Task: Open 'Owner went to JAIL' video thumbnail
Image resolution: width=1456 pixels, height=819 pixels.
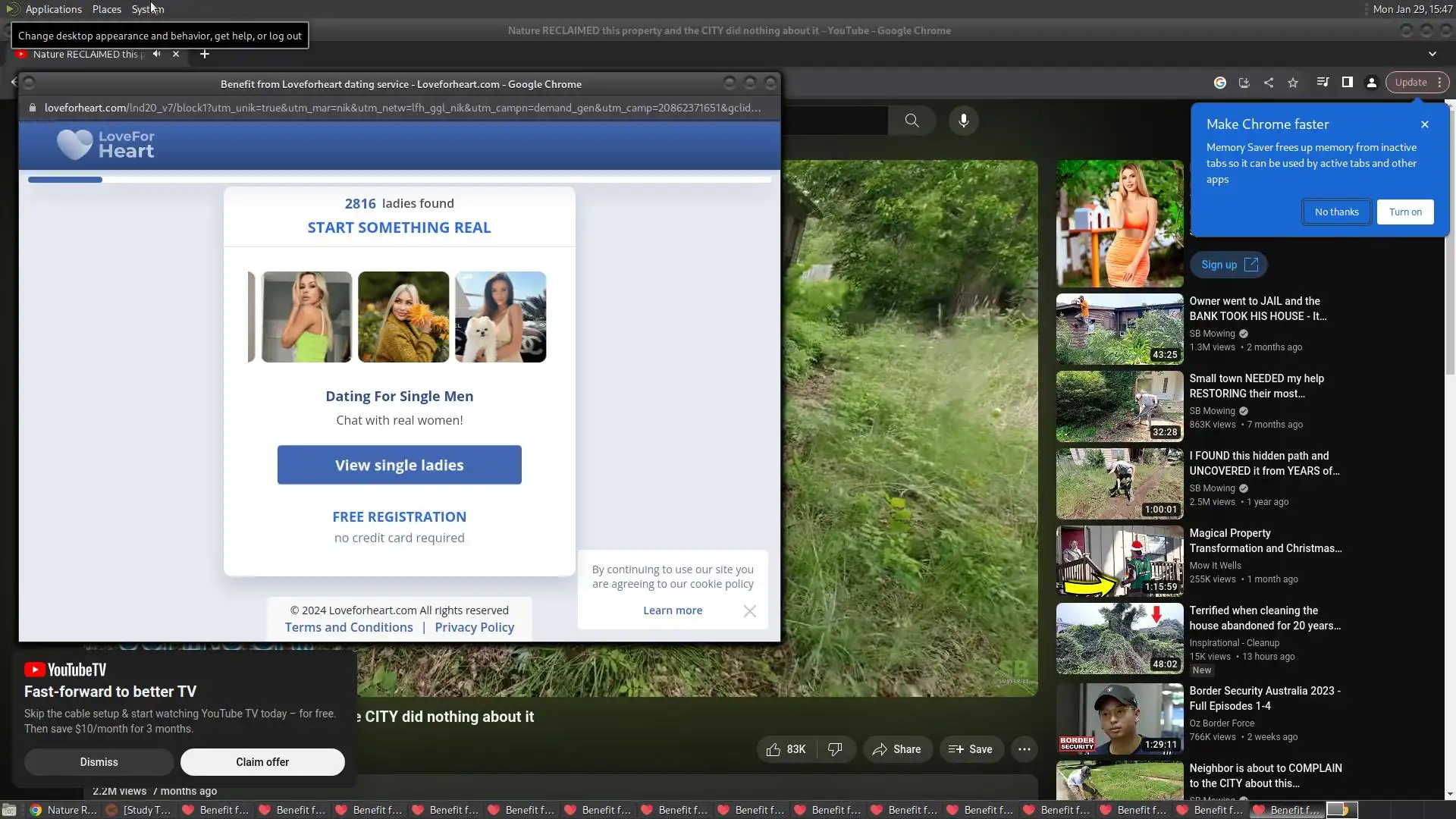Action: (1119, 329)
